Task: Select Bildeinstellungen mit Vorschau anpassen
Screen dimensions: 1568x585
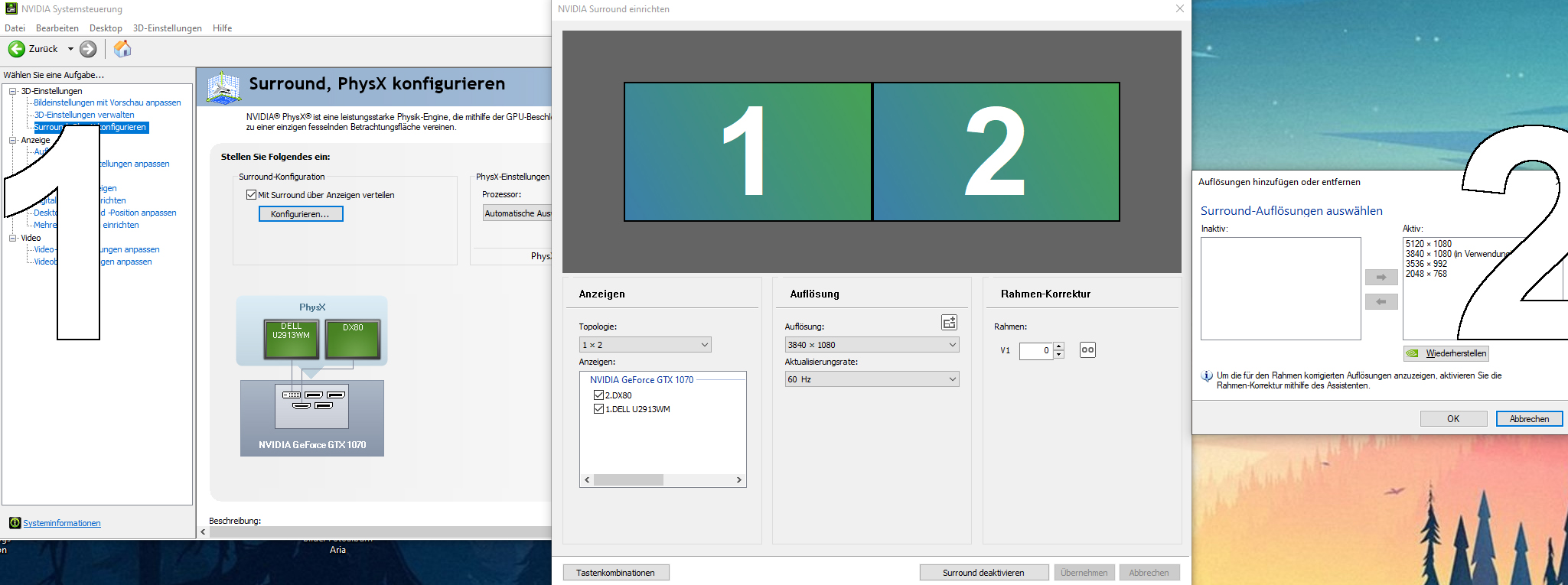Action: tap(107, 102)
